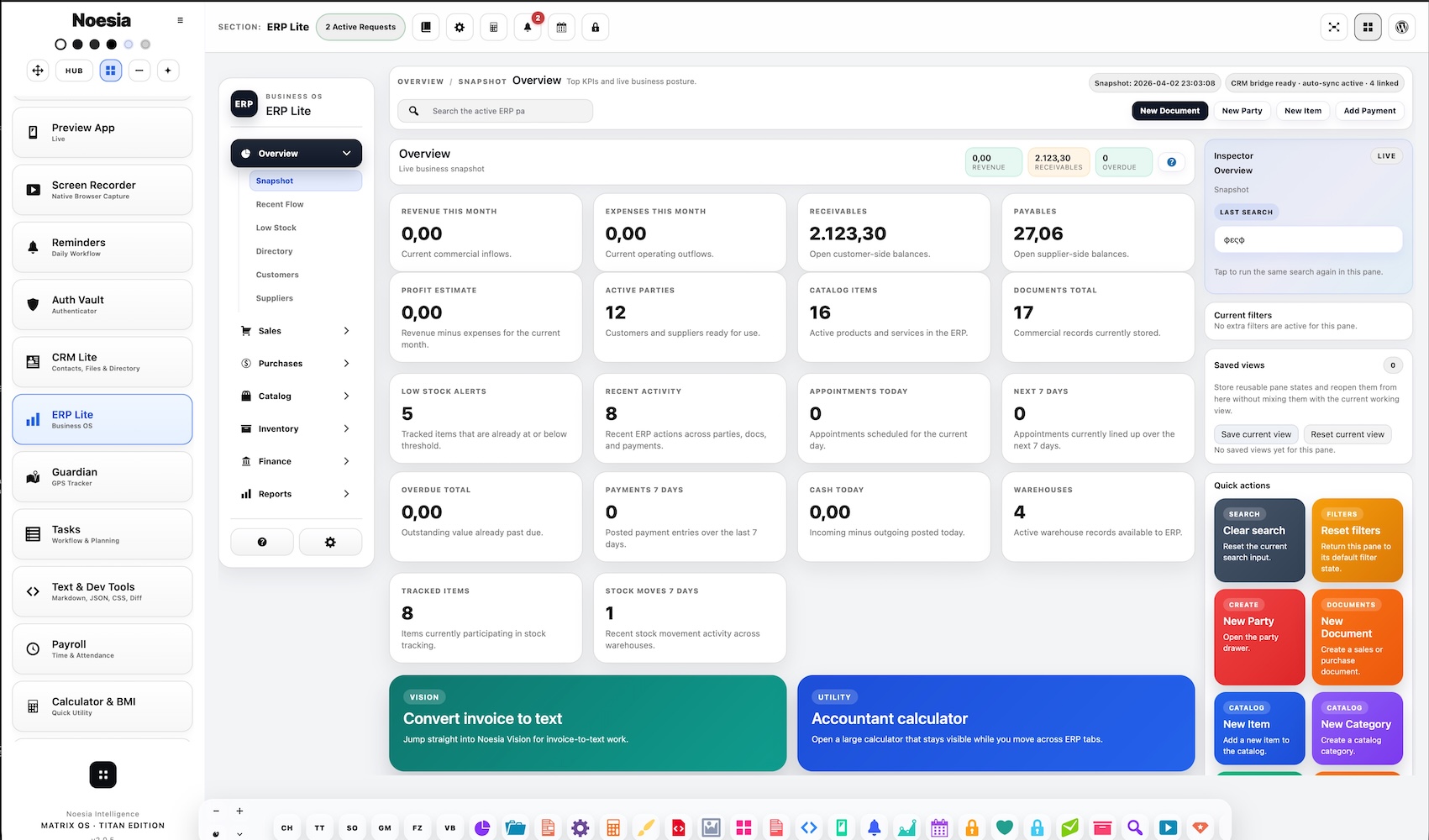Open the Convert invoice to text card

click(587, 723)
